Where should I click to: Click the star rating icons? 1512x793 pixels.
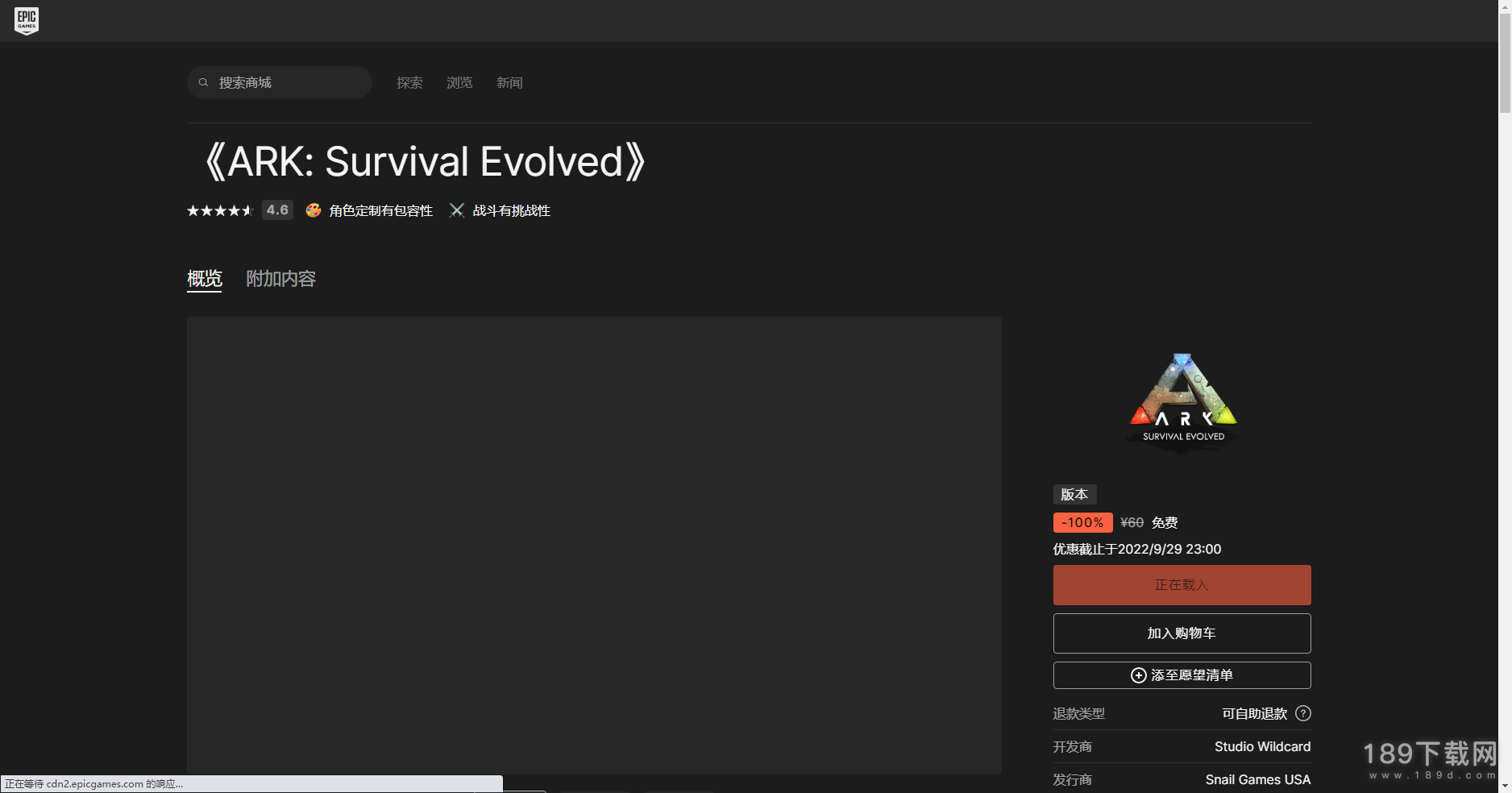(220, 210)
